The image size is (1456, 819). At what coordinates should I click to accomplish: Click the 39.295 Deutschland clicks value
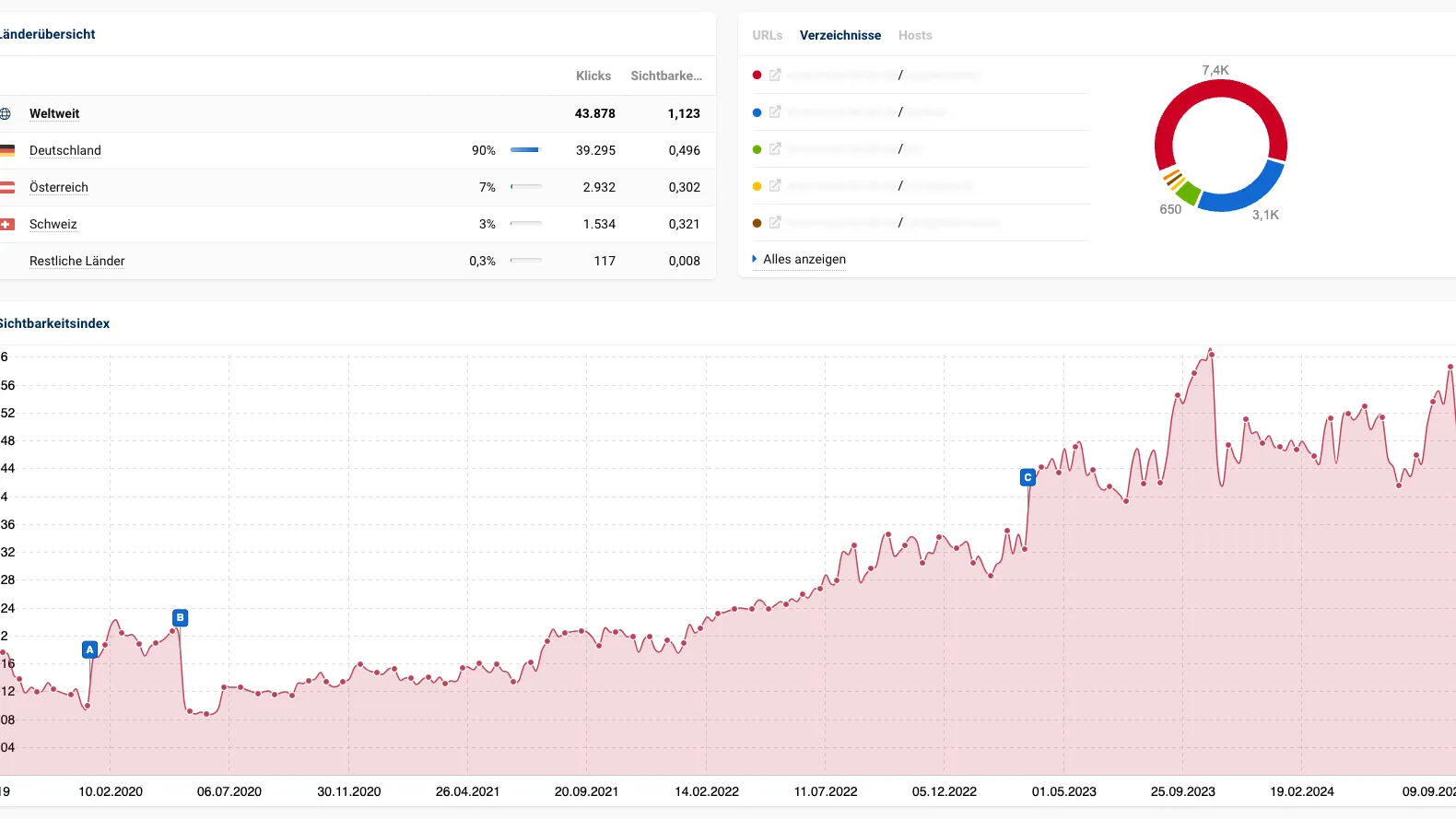click(x=595, y=150)
